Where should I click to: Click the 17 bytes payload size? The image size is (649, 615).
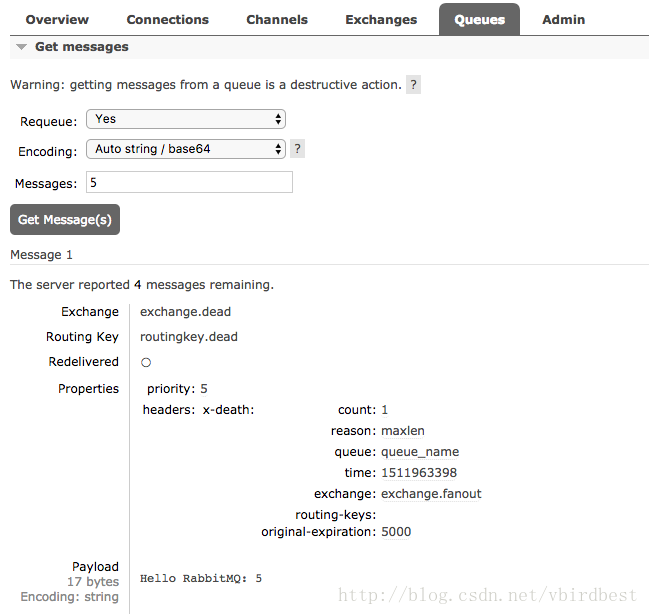pos(93,582)
